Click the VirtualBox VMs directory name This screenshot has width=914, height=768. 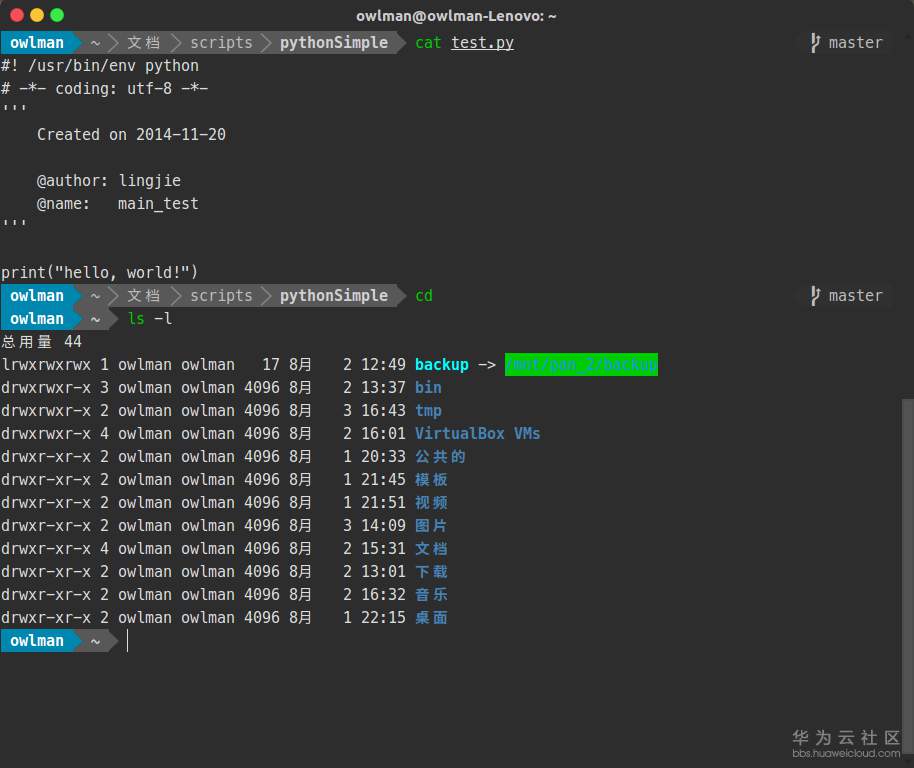[x=477, y=434]
